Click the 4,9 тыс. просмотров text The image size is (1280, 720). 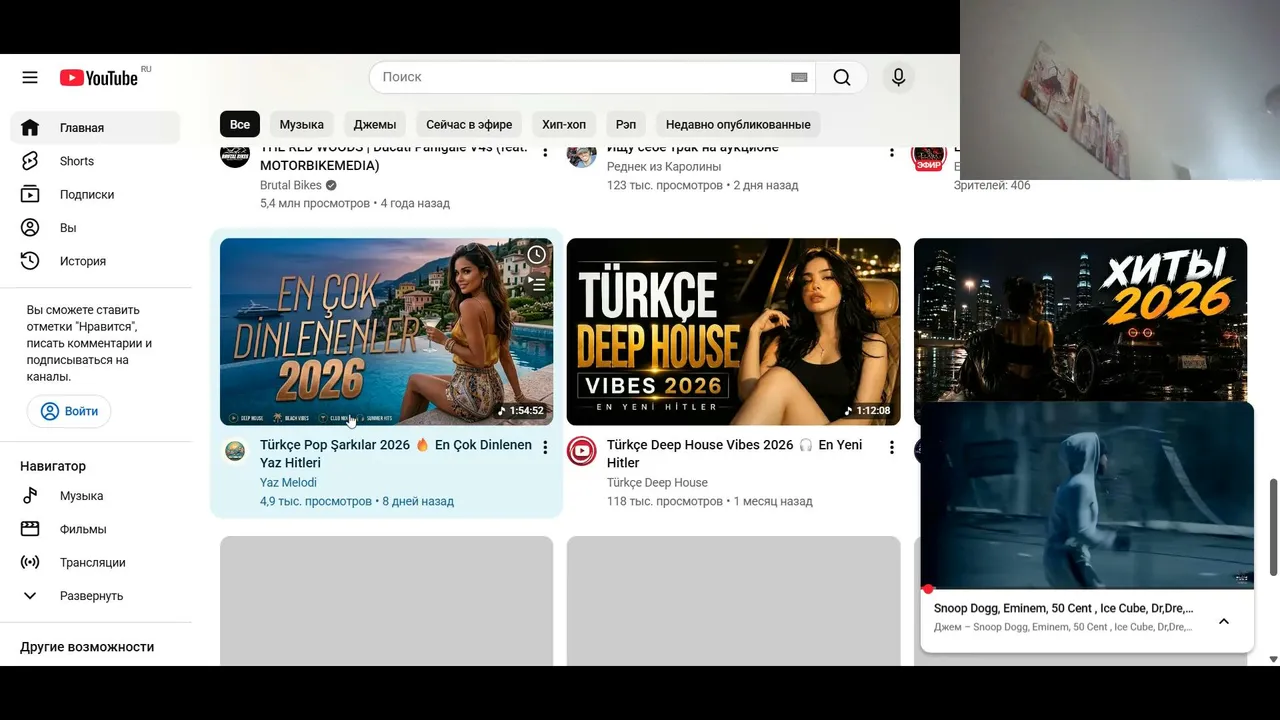click(x=316, y=501)
